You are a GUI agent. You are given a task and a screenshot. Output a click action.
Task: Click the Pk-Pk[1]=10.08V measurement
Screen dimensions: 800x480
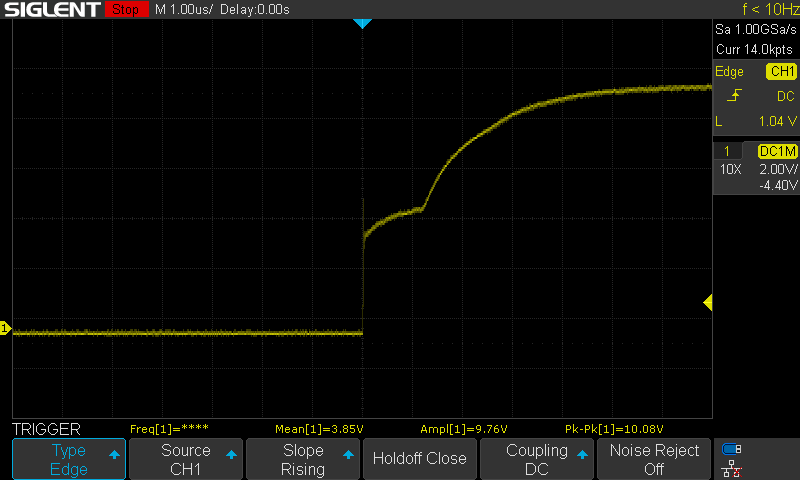[x=614, y=429]
